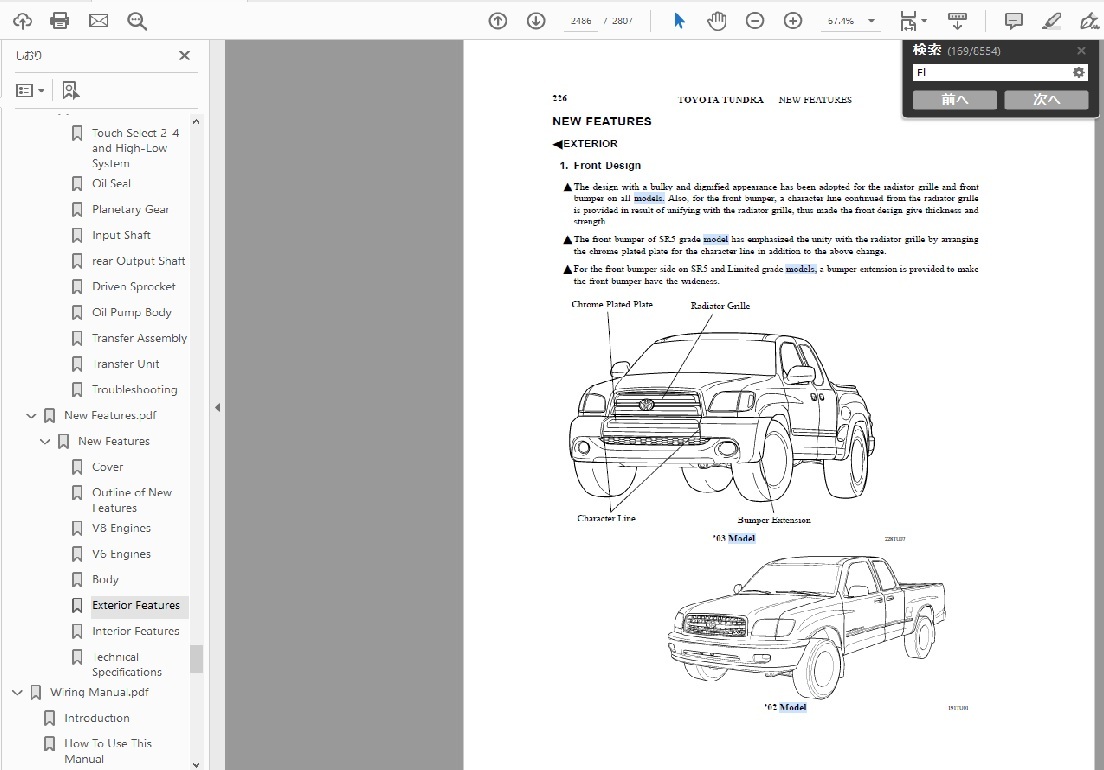Activate the hand pan tool
Screen dimensions: 1104x770
point(717,21)
